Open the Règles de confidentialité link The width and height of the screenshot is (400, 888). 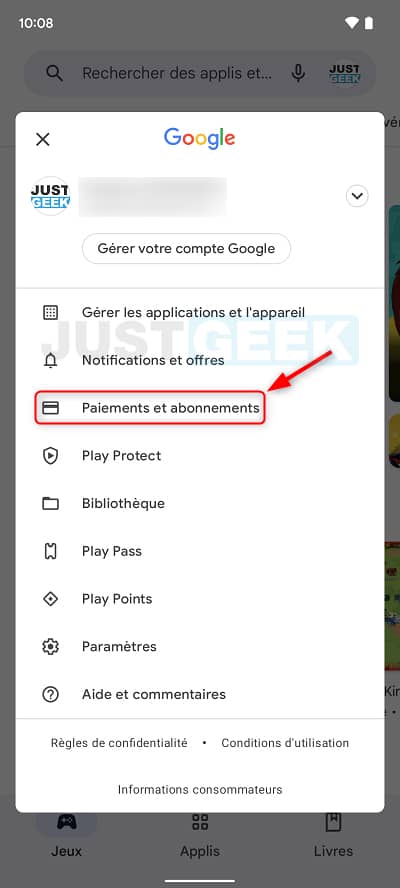point(119,743)
